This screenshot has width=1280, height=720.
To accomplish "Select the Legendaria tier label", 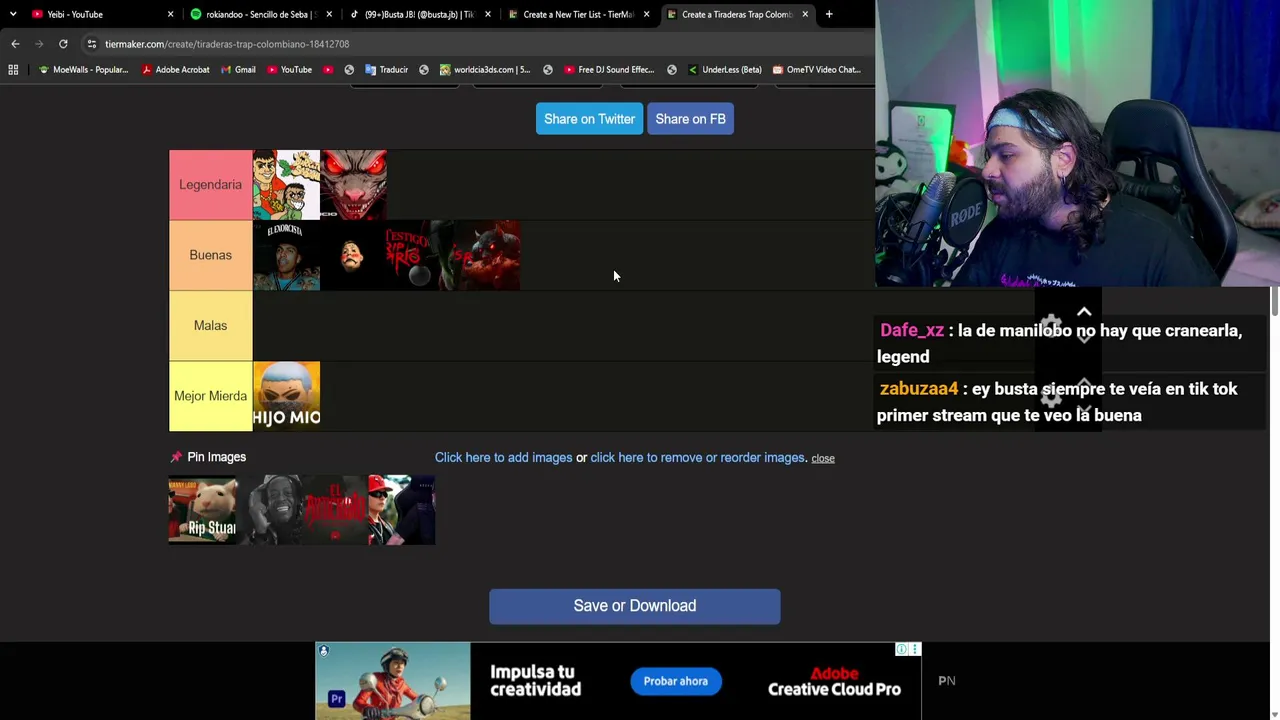I will (x=210, y=185).
